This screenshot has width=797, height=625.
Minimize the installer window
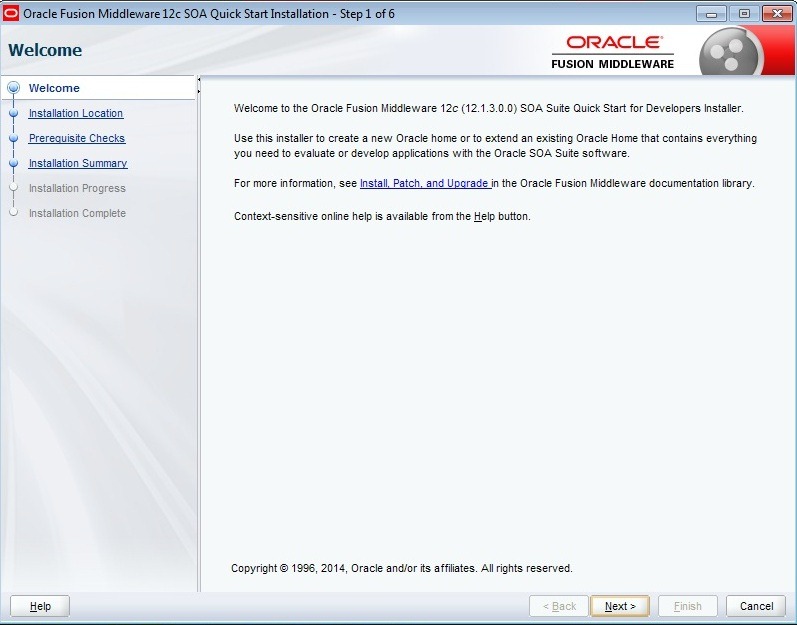click(x=711, y=14)
